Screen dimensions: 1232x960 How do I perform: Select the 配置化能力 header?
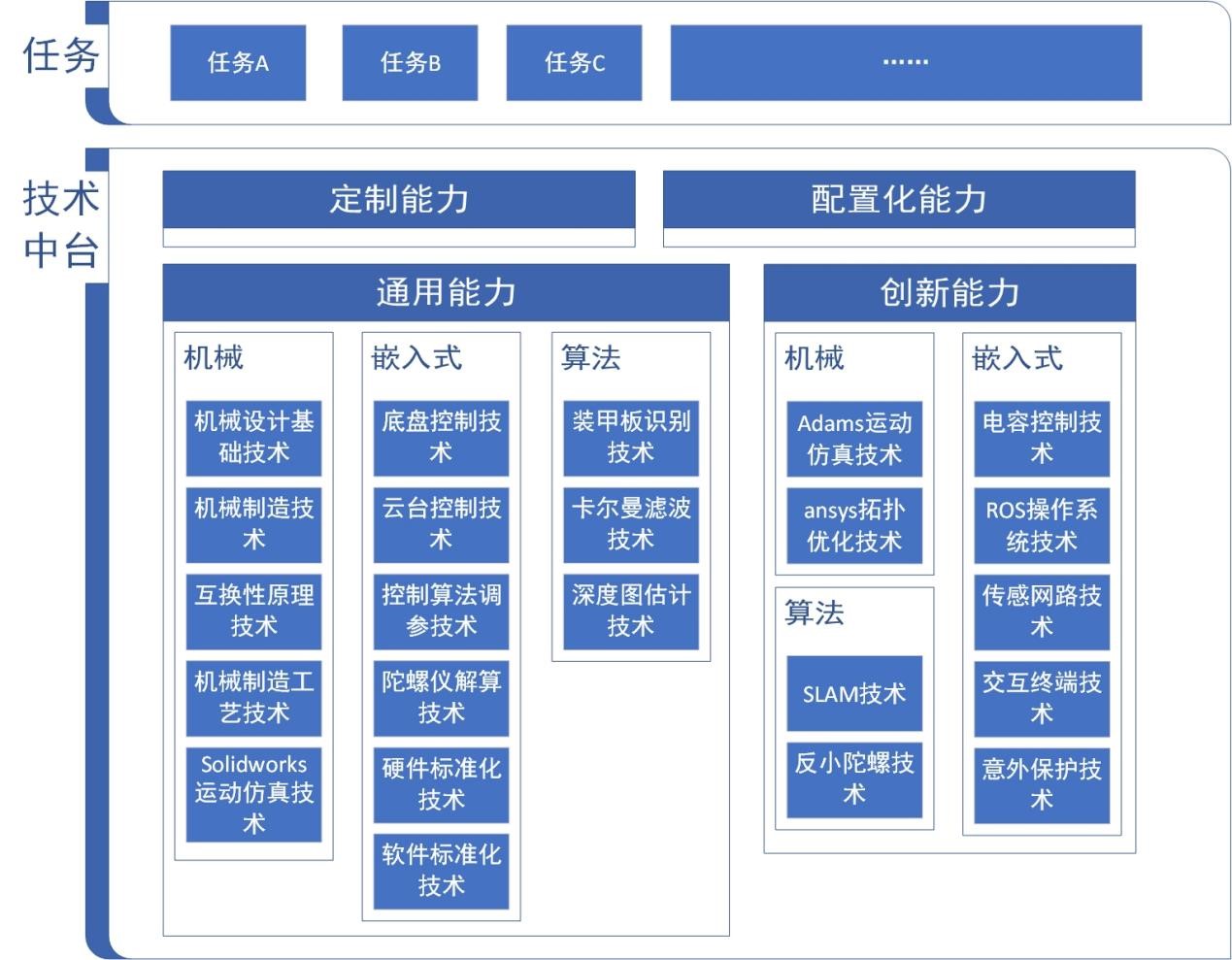pyautogui.click(x=899, y=200)
